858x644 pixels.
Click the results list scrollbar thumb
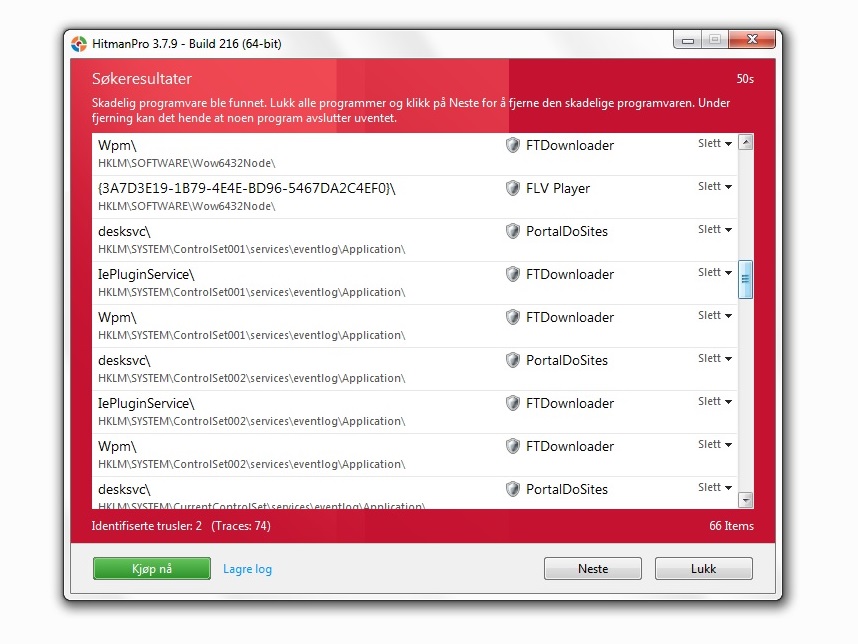[x=745, y=279]
